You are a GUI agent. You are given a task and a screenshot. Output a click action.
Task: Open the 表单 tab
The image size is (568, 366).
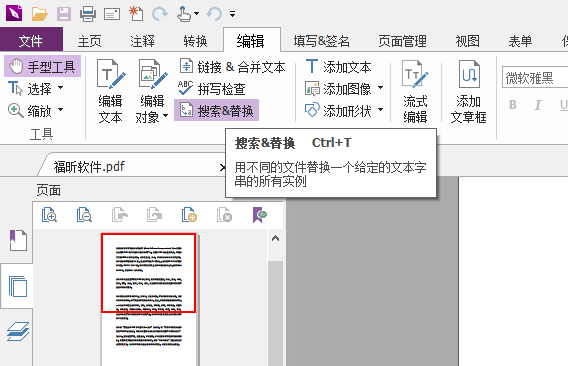(520, 41)
